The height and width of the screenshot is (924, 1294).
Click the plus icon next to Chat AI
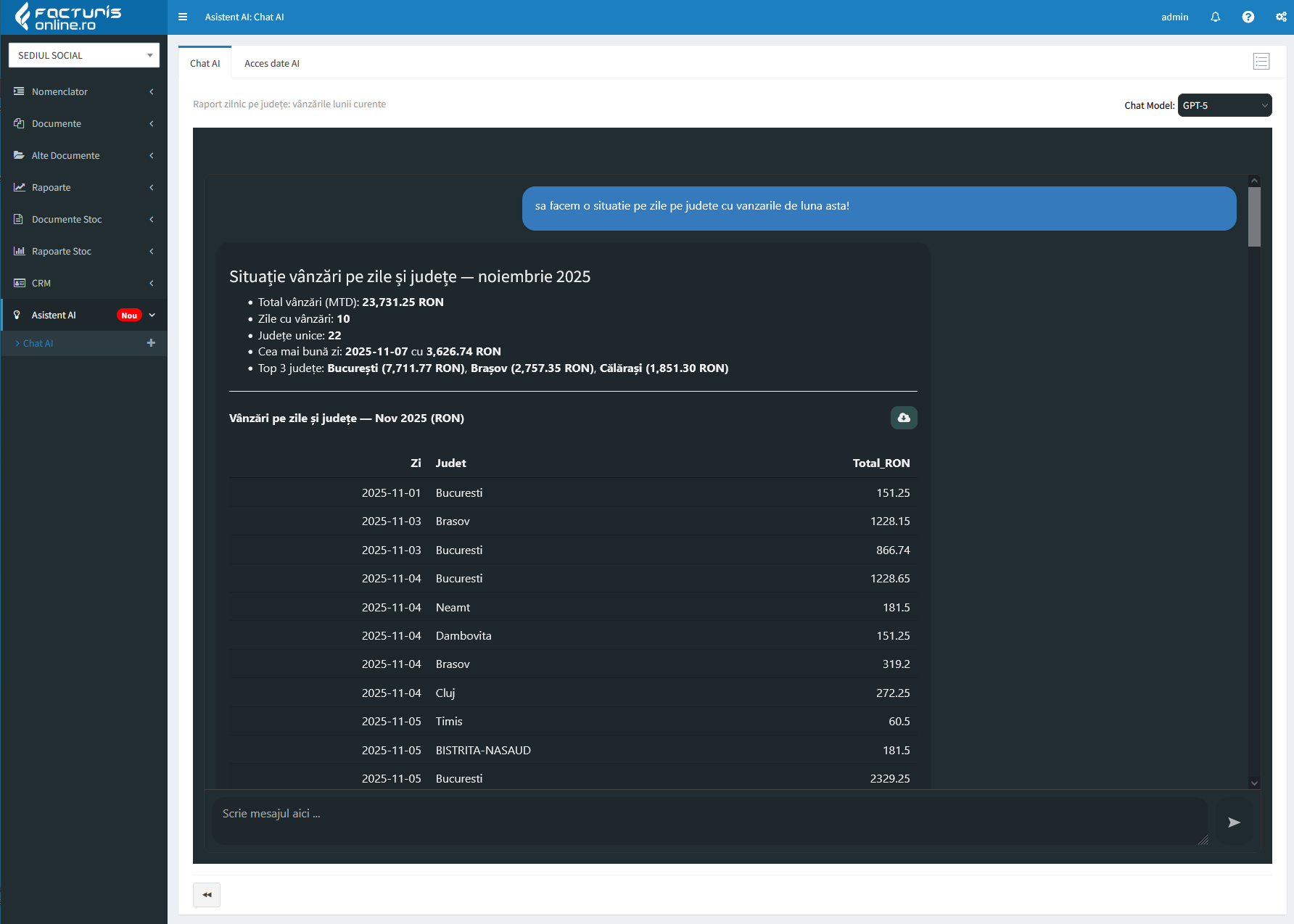[151, 343]
